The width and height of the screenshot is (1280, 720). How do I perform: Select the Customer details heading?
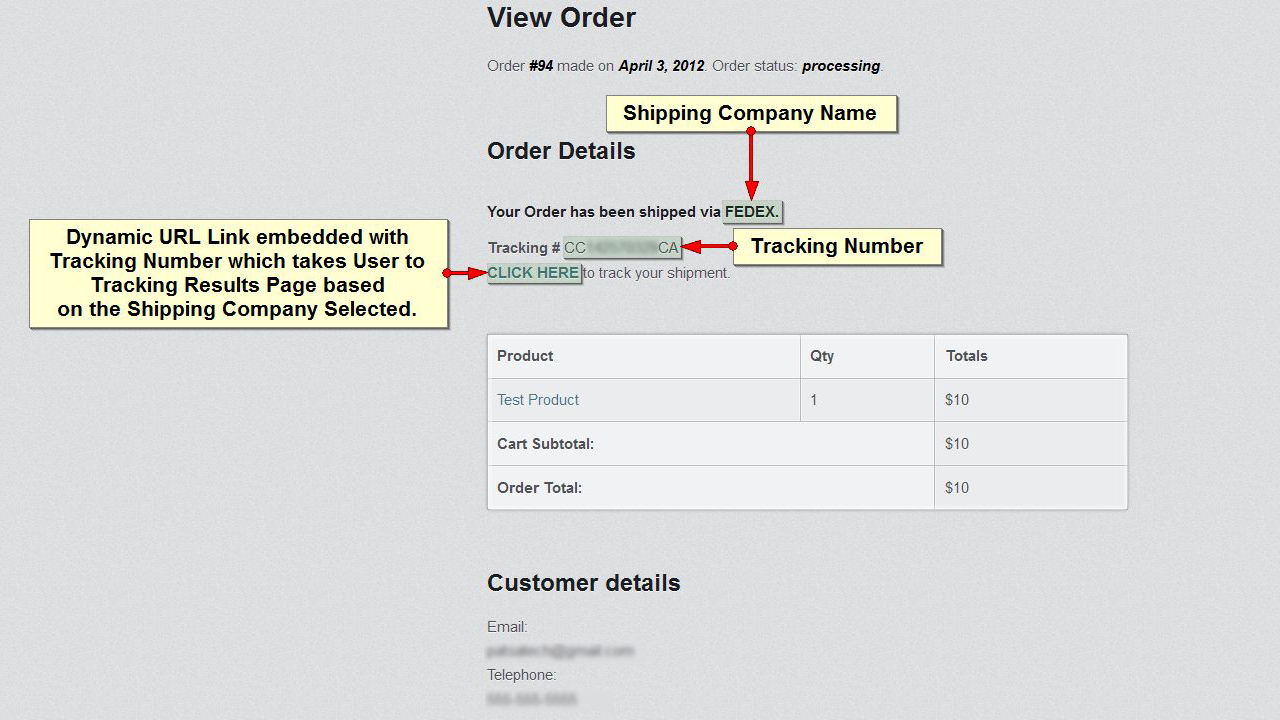click(x=583, y=582)
